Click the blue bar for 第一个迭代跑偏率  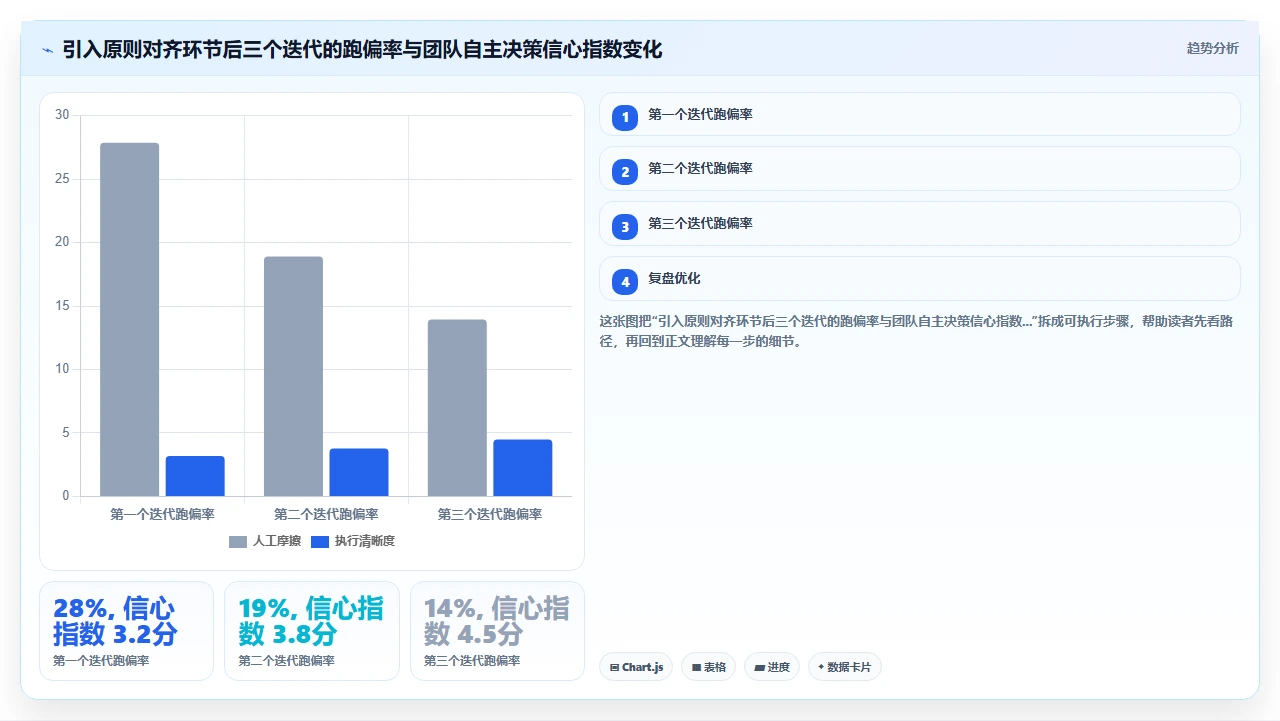[195, 476]
